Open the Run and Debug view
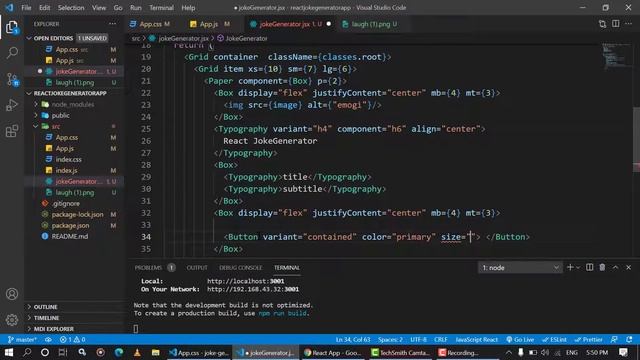Screen dimensions: 640x360 coord(12,105)
